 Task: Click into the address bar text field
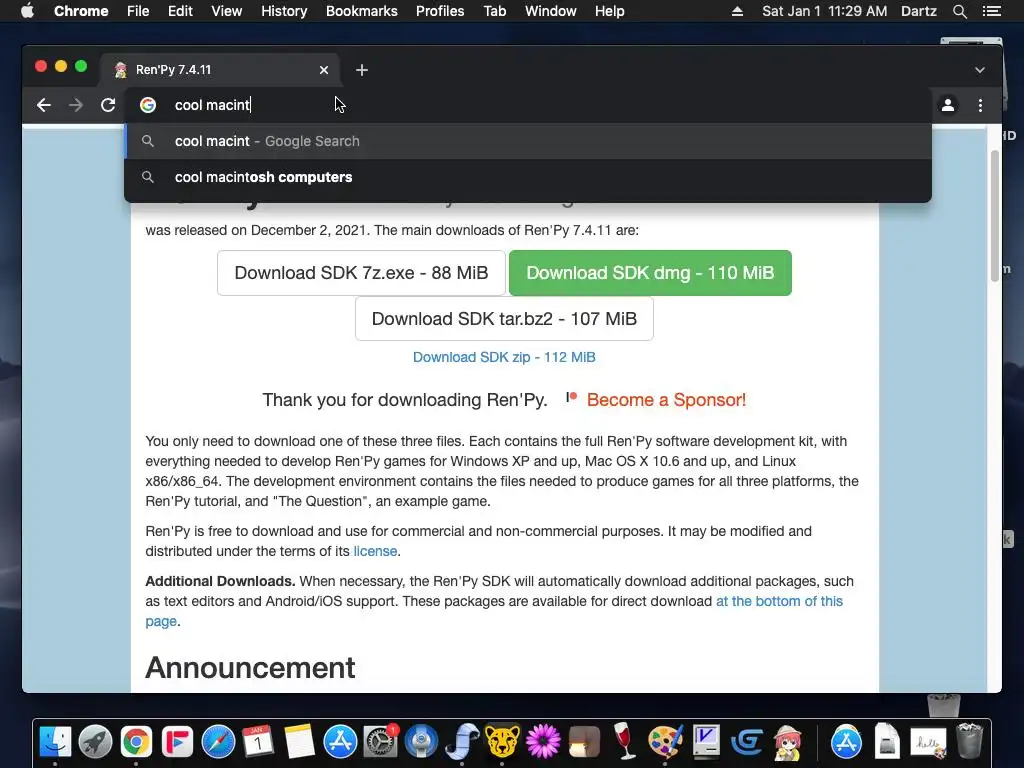[528, 105]
